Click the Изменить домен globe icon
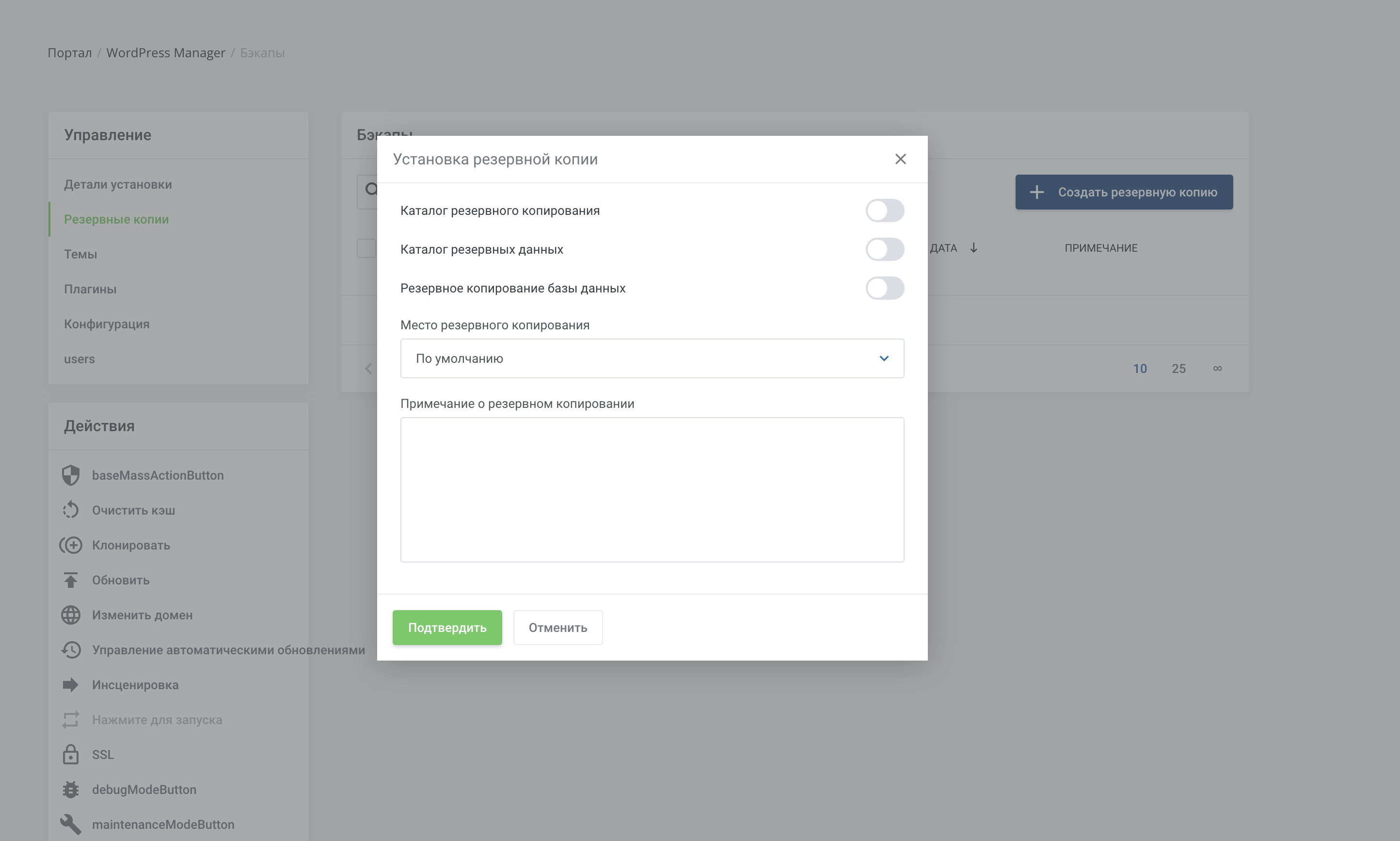Viewport: 1400px width, 841px height. [x=71, y=615]
